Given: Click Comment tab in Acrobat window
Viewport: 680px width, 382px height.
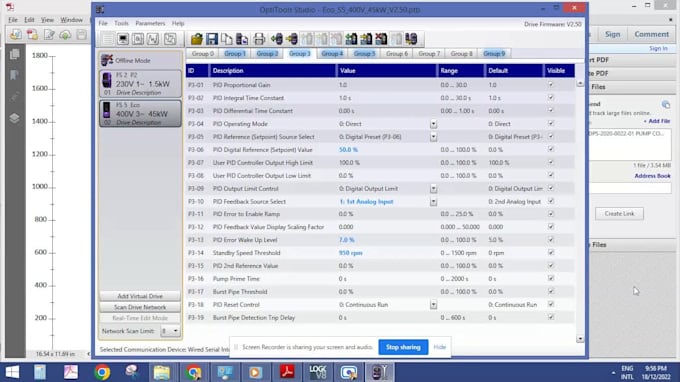Looking at the screenshot, I should point(651,34).
